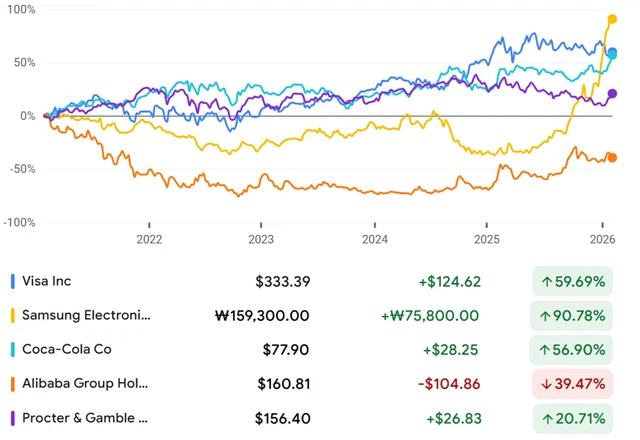Click the purple Procter & Gamble endpoint dot

[613, 94]
